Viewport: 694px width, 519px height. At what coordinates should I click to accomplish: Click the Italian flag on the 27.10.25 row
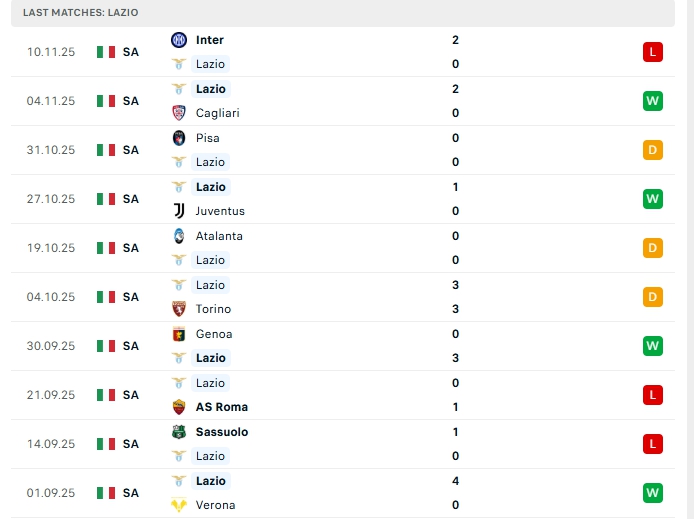tap(106, 199)
